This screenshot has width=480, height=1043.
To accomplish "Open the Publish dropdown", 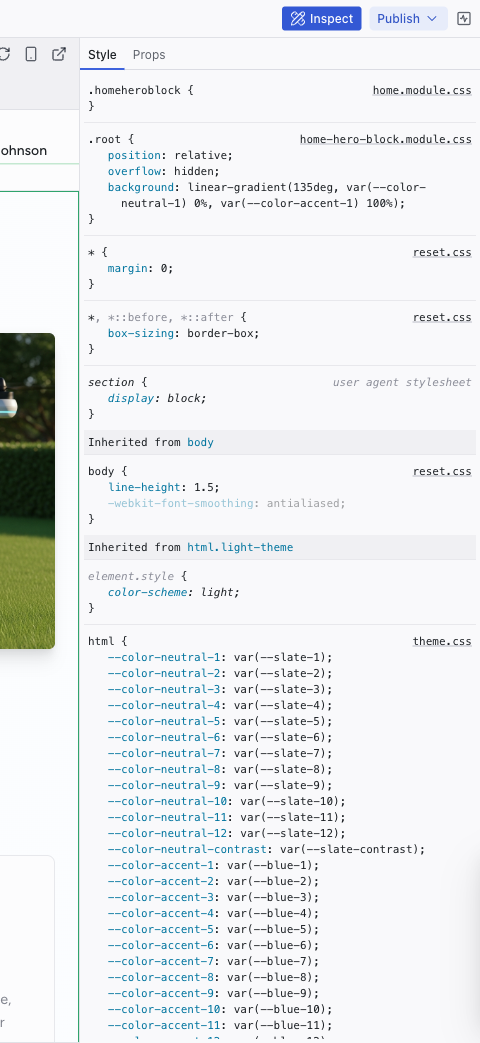I will pyautogui.click(x=408, y=19).
